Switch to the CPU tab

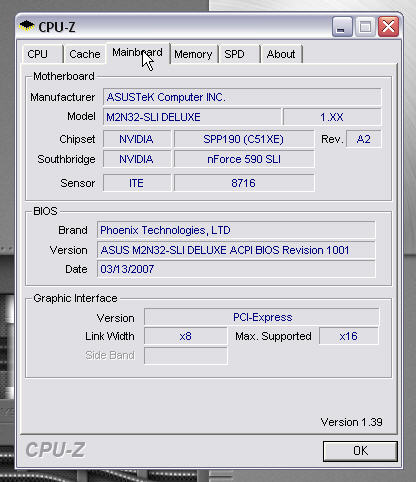point(43,54)
